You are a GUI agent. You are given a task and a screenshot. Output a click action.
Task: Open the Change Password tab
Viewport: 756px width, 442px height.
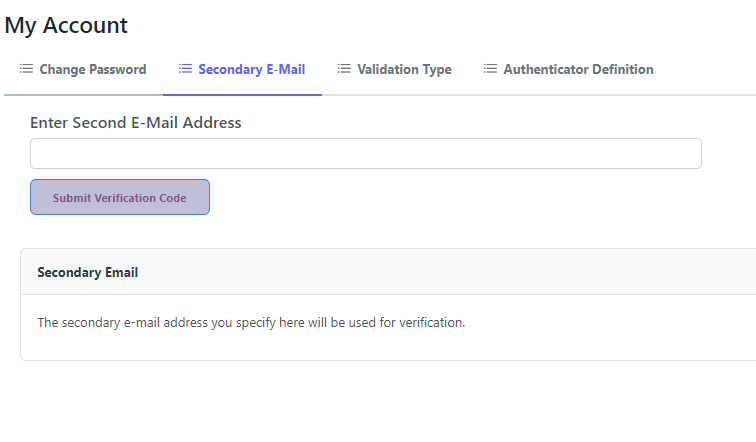pyautogui.click(x=92, y=69)
